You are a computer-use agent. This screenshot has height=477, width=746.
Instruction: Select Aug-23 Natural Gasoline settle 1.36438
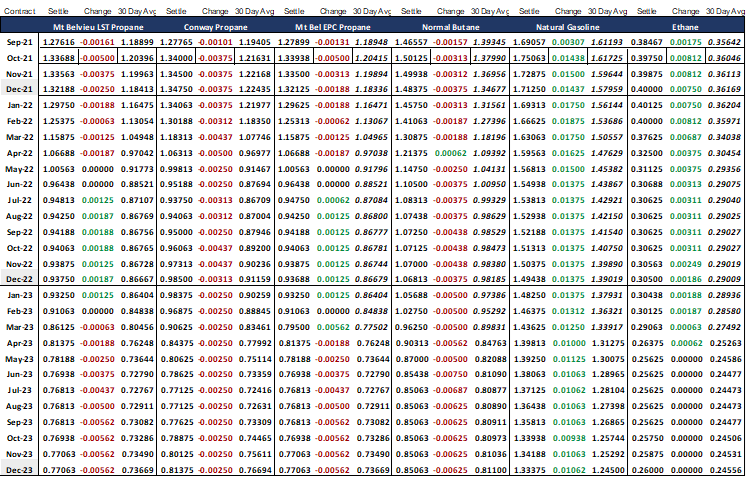(529, 407)
